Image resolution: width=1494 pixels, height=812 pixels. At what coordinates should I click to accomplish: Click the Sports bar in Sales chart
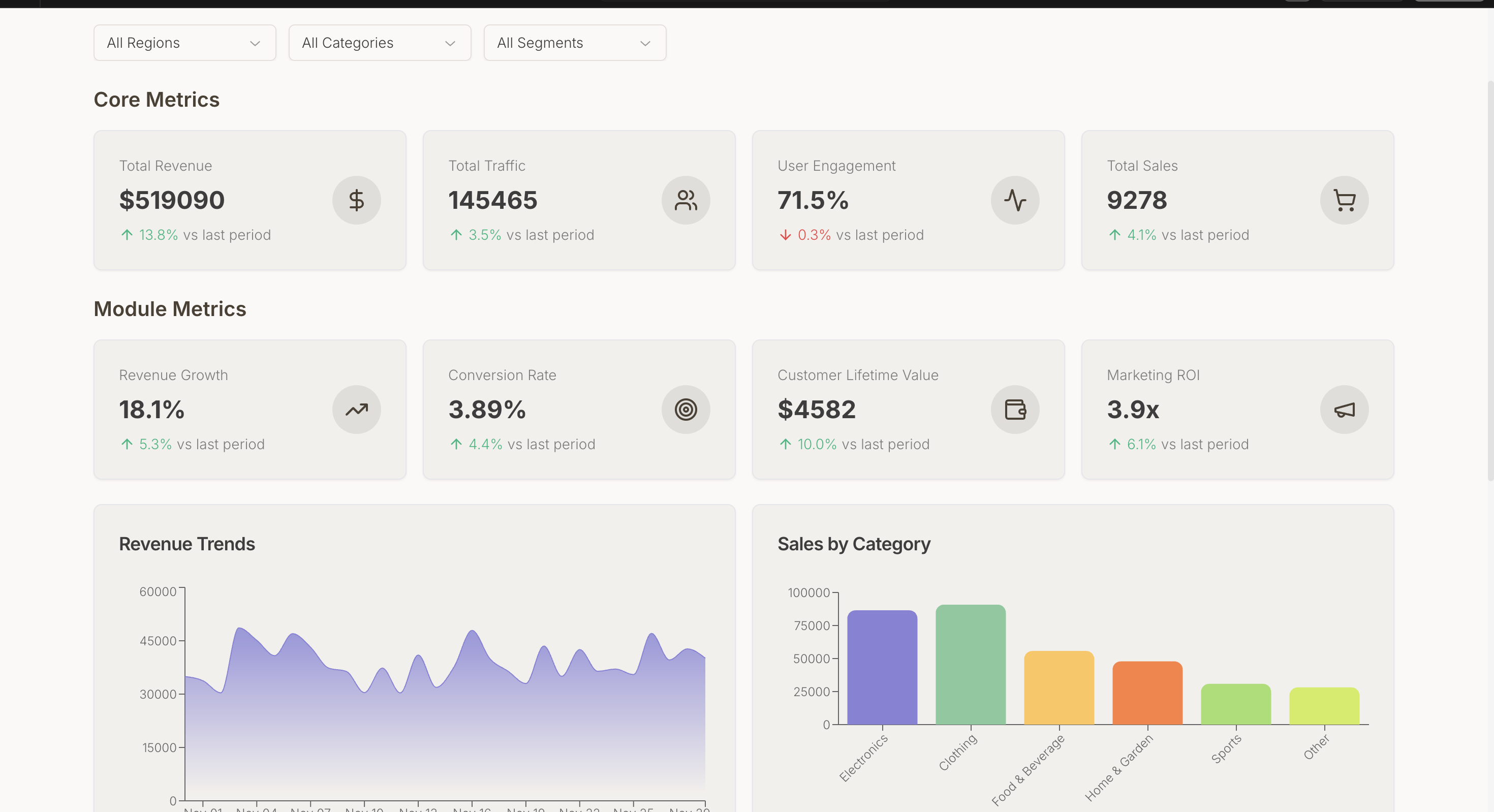click(x=1235, y=704)
